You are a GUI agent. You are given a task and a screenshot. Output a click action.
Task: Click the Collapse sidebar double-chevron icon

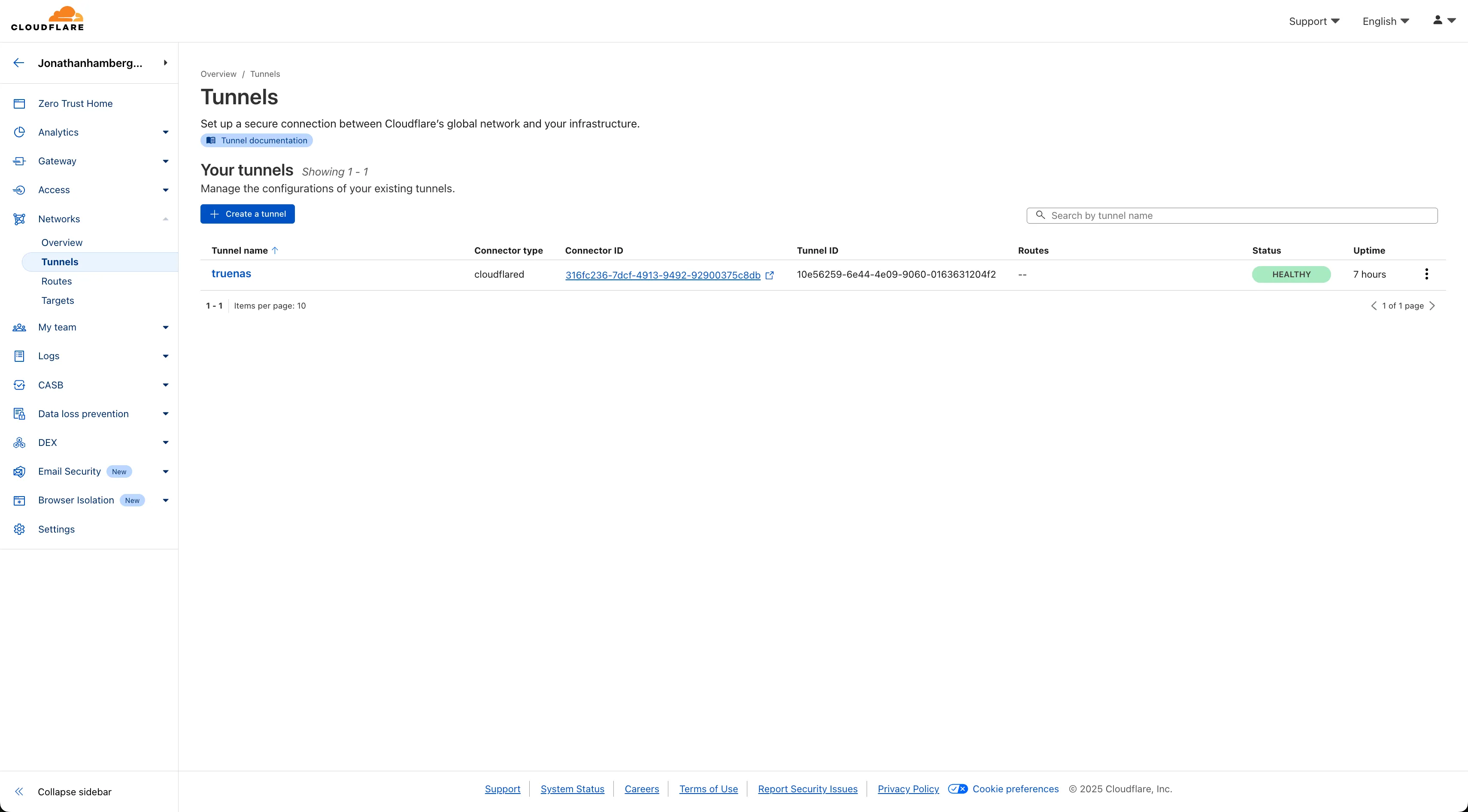click(x=19, y=791)
